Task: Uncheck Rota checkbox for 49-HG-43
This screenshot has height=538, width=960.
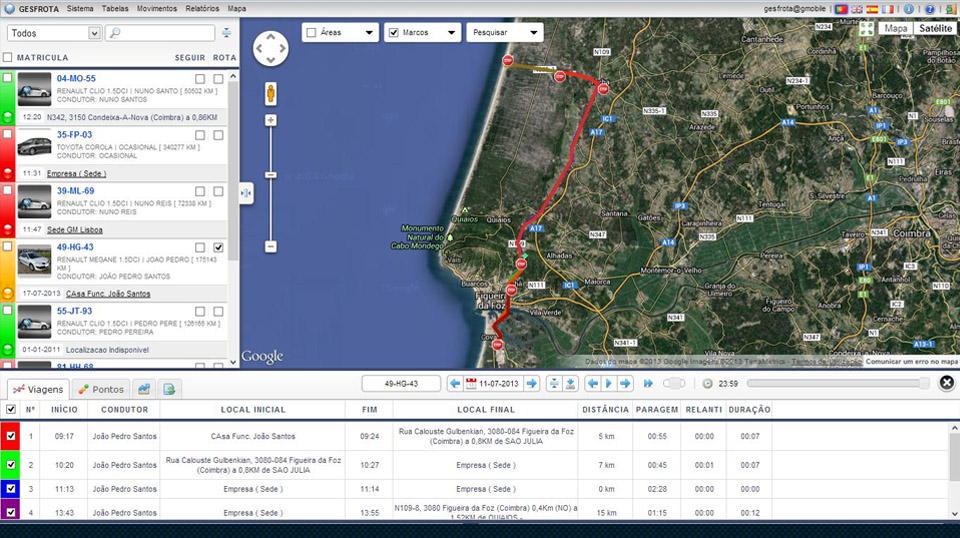Action: (x=219, y=248)
